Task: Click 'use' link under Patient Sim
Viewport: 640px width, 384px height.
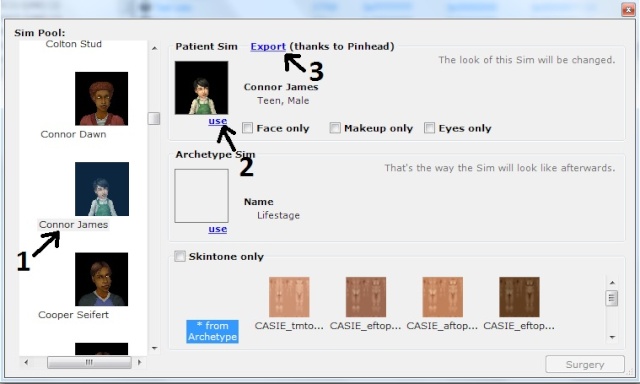Action: tap(218, 121)
